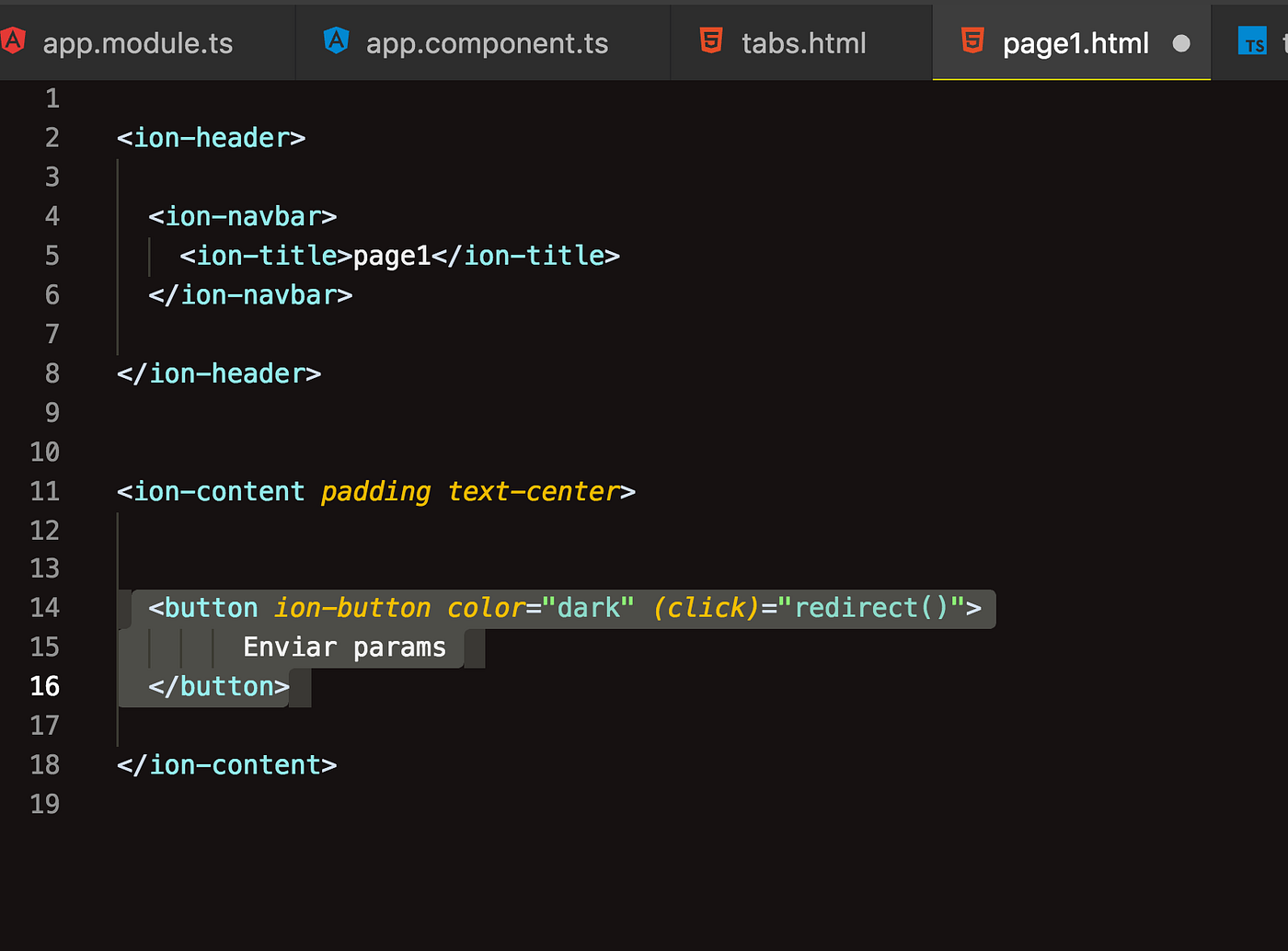Click the Angular icon on app.module.ts tab
The height and width of the screenshot is (951, 1288).
point(13,40)
